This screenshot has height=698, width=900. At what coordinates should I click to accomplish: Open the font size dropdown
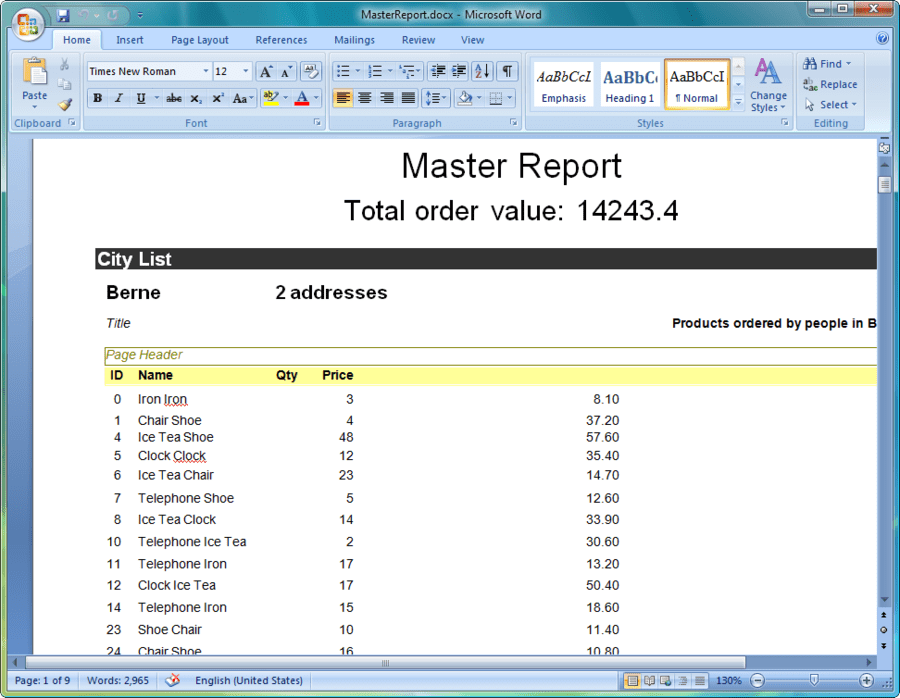click(x=247, y=71)
